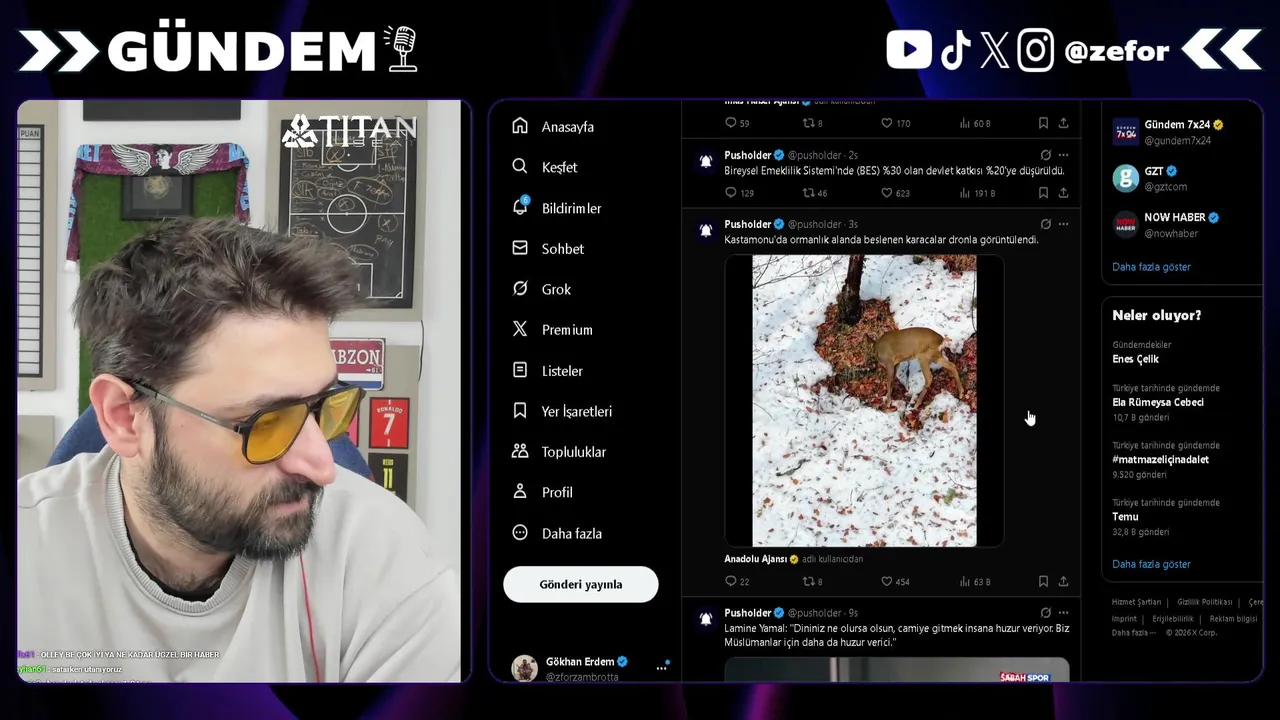Click the Gönderi yayınla button
The image size is (1280, 720).
click(581, 584)
